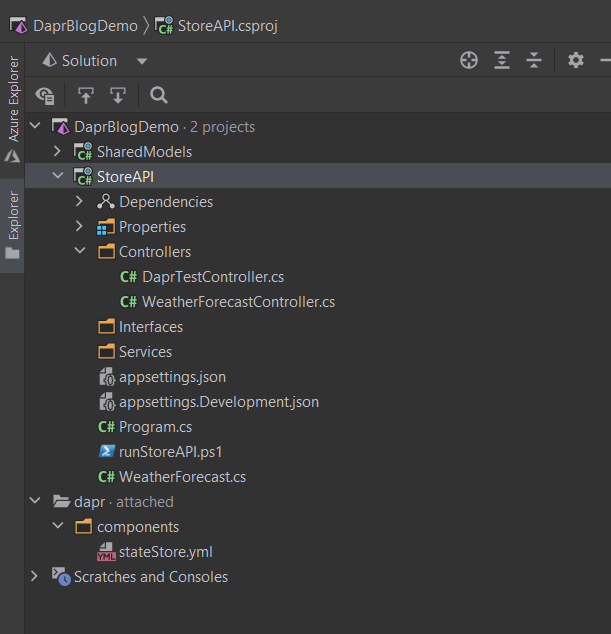
Task: Click the Scratches and Consoles clock icon
Action: coord(61,576)
